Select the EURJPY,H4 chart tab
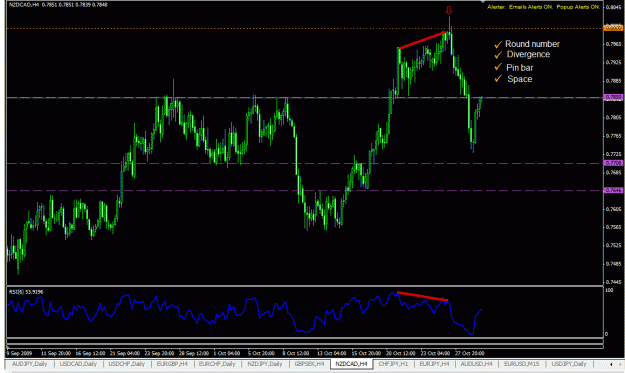The width and height of the screenshot is (625, 373). pyautogui.click(x=434, y=364)
